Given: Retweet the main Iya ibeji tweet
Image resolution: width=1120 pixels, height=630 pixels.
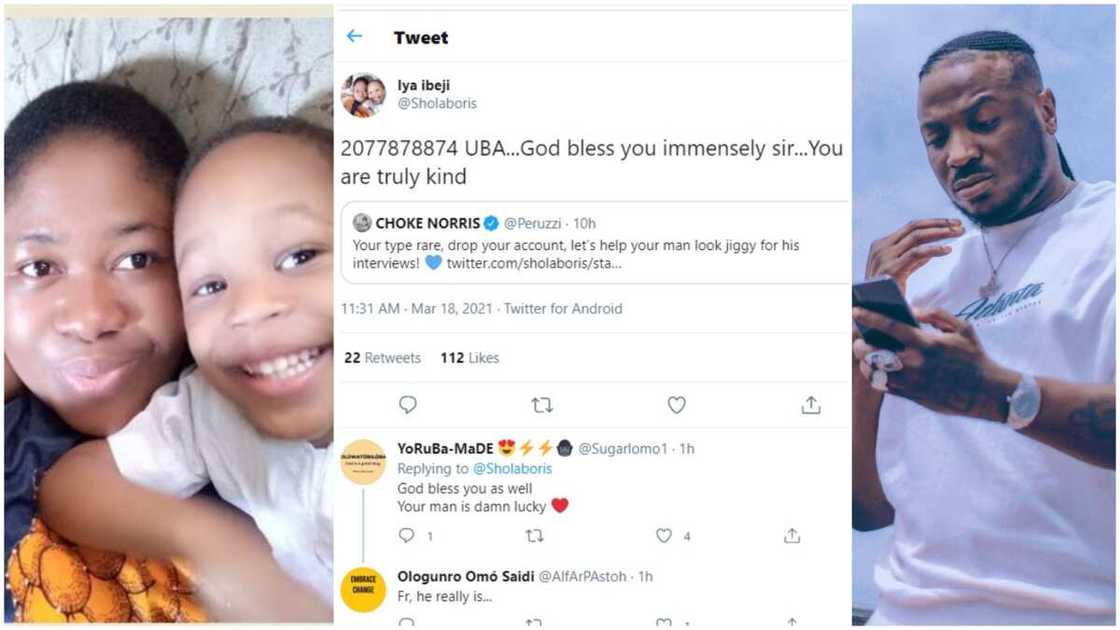Looking at the screenshot, I should (x=542, y=405).
